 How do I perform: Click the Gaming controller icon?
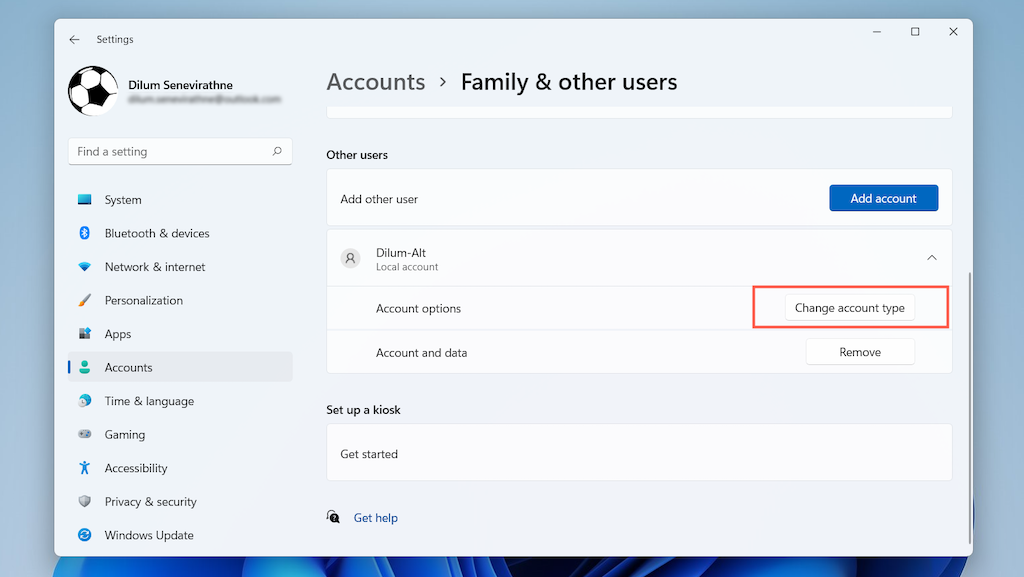(x=85, y=435)
